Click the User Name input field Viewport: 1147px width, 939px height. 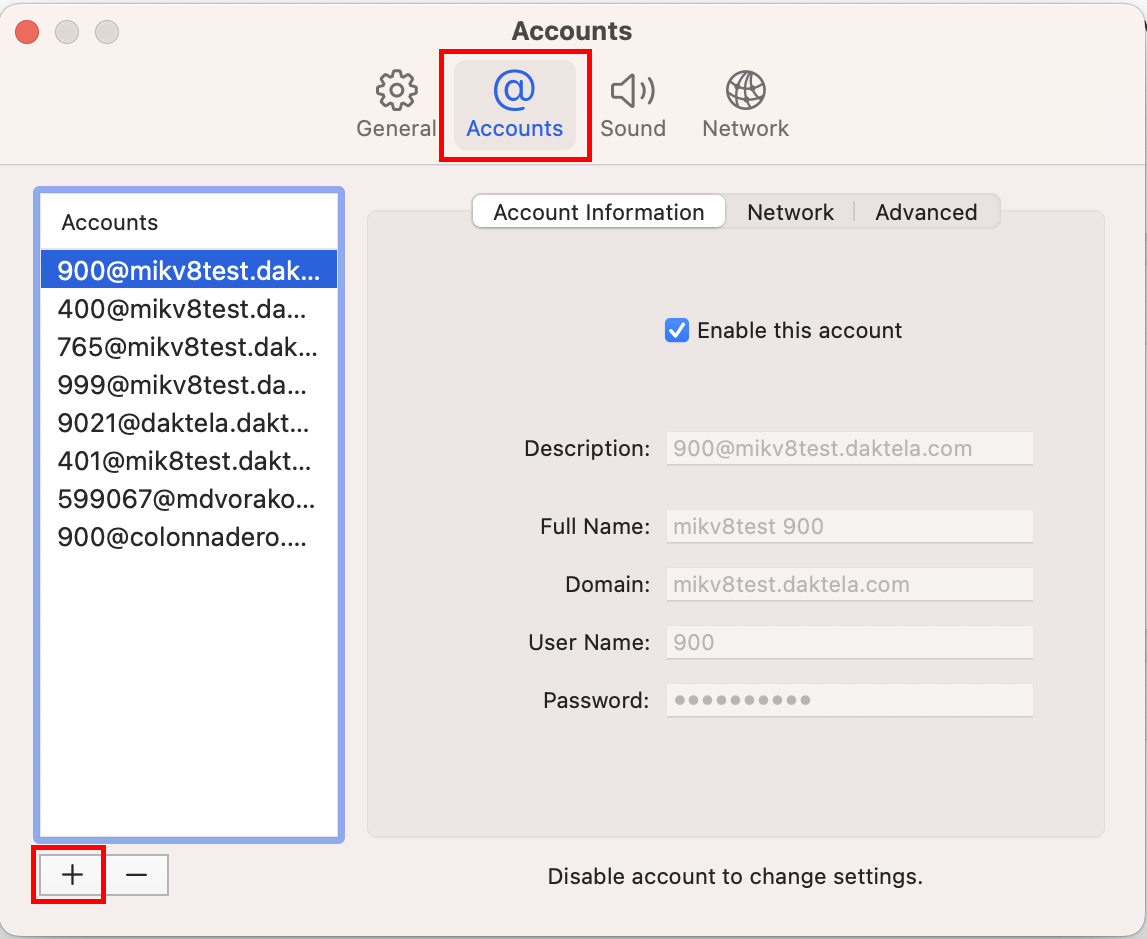click(849, 642)
